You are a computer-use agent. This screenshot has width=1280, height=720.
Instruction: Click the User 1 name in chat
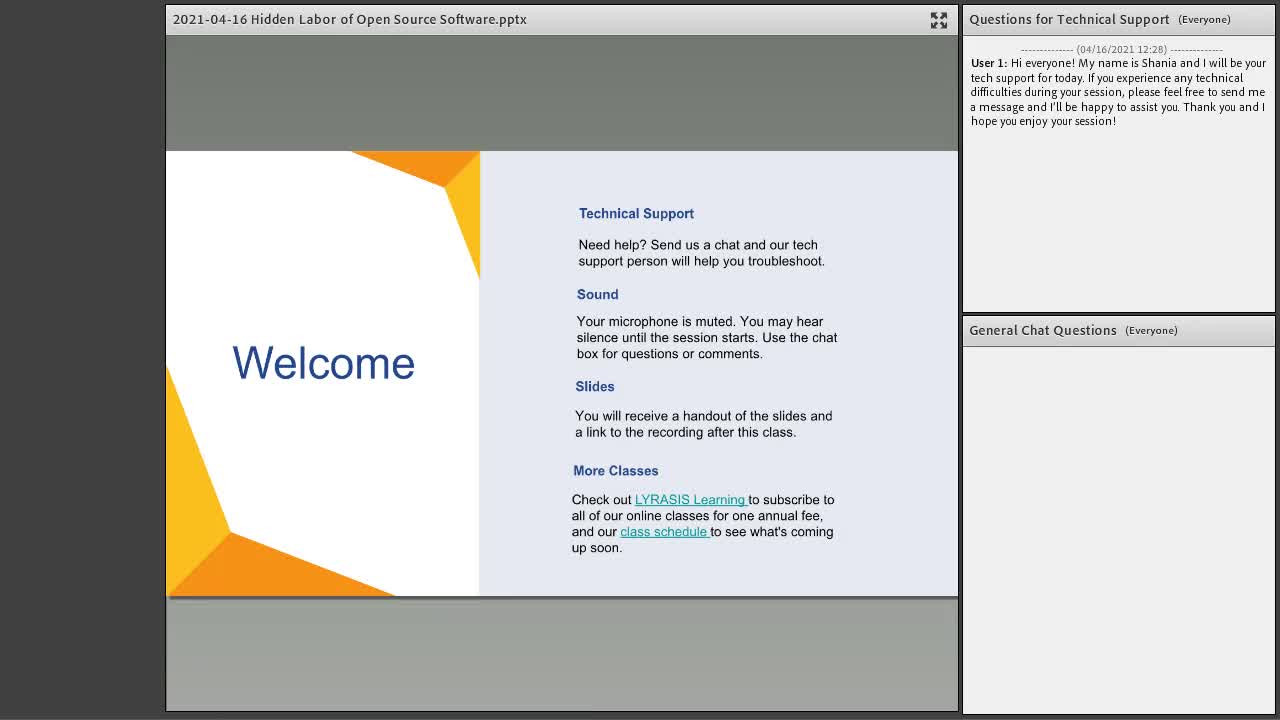coord(989,63)
